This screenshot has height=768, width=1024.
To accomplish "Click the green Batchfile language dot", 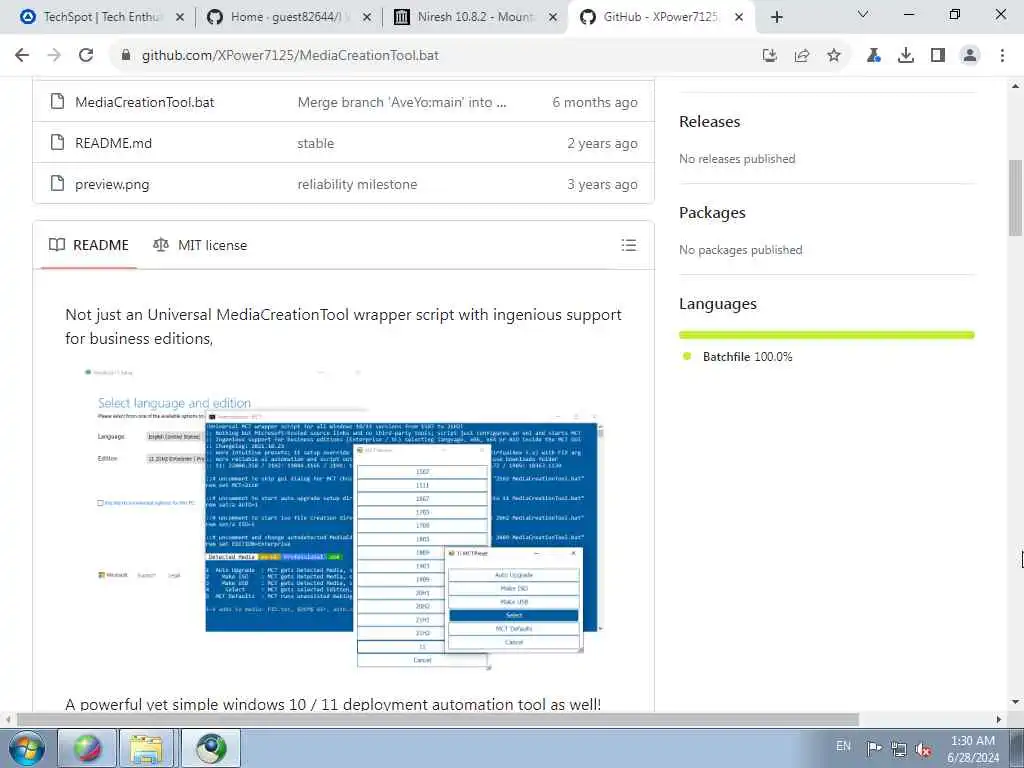I will (686, 356).
